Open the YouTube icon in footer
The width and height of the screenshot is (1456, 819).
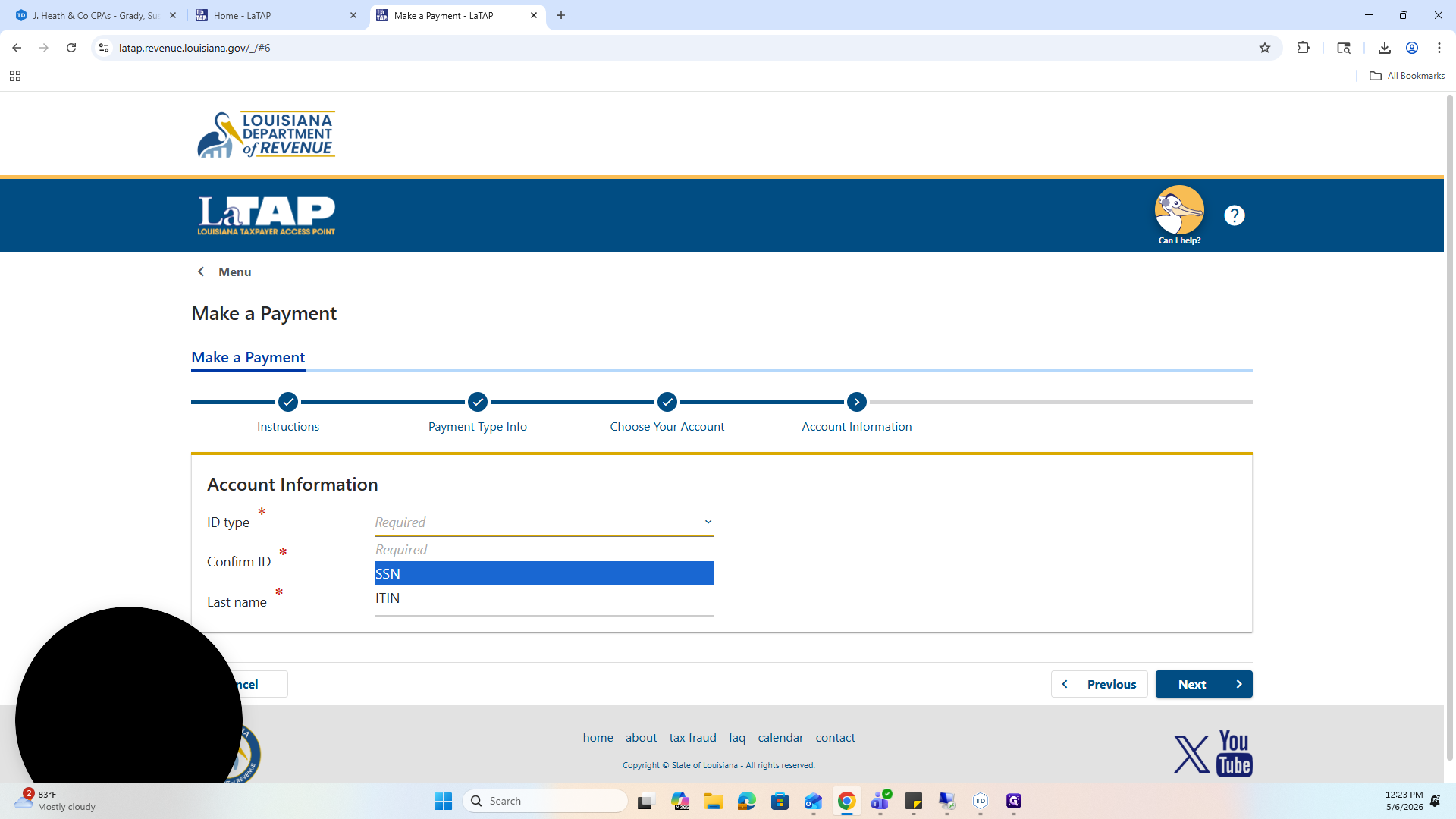(x=1235, y=753)
